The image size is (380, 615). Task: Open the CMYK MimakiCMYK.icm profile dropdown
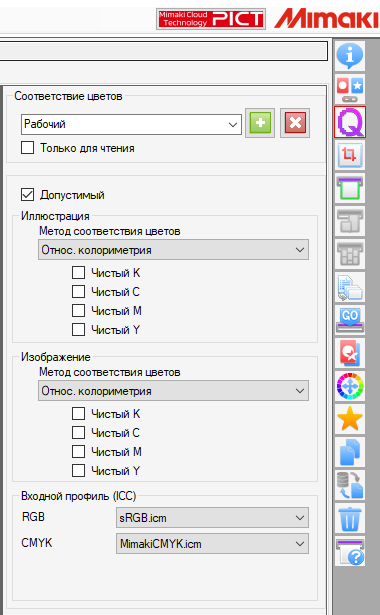[212, 544]
